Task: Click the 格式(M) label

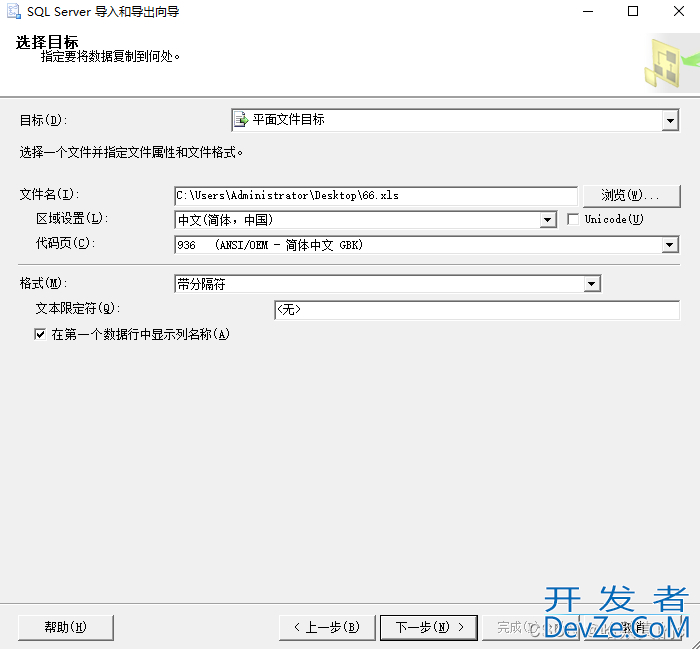Action: [43, 283]
